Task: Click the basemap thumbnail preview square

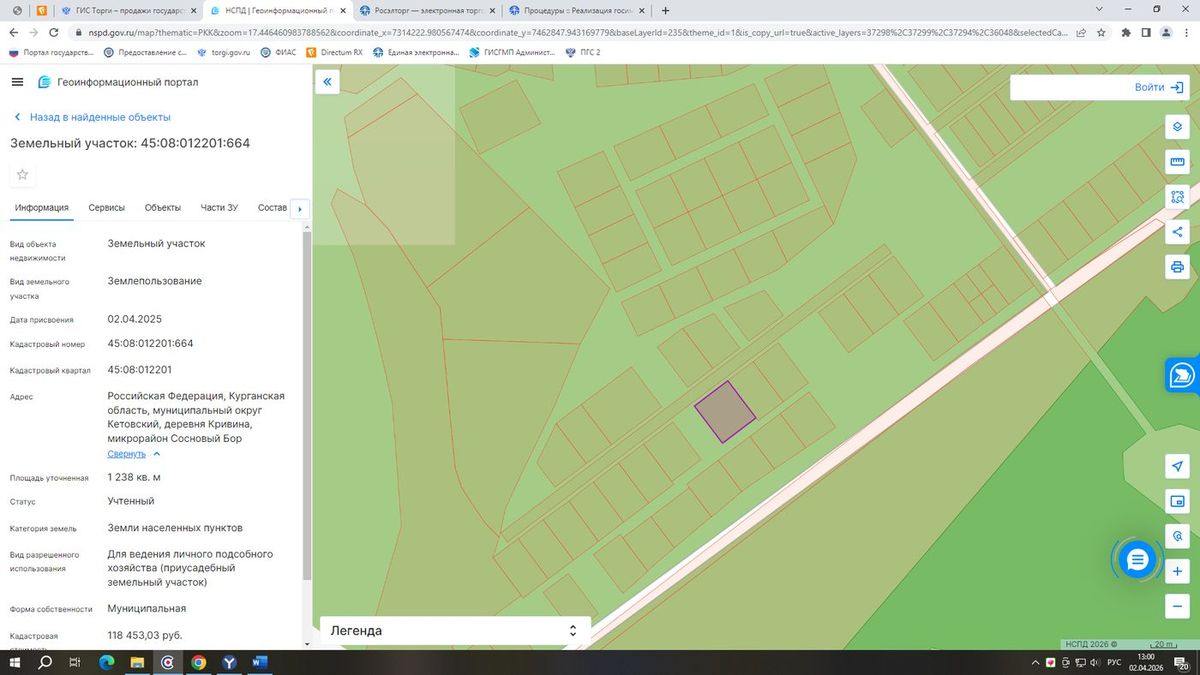Action: point(384,155)
